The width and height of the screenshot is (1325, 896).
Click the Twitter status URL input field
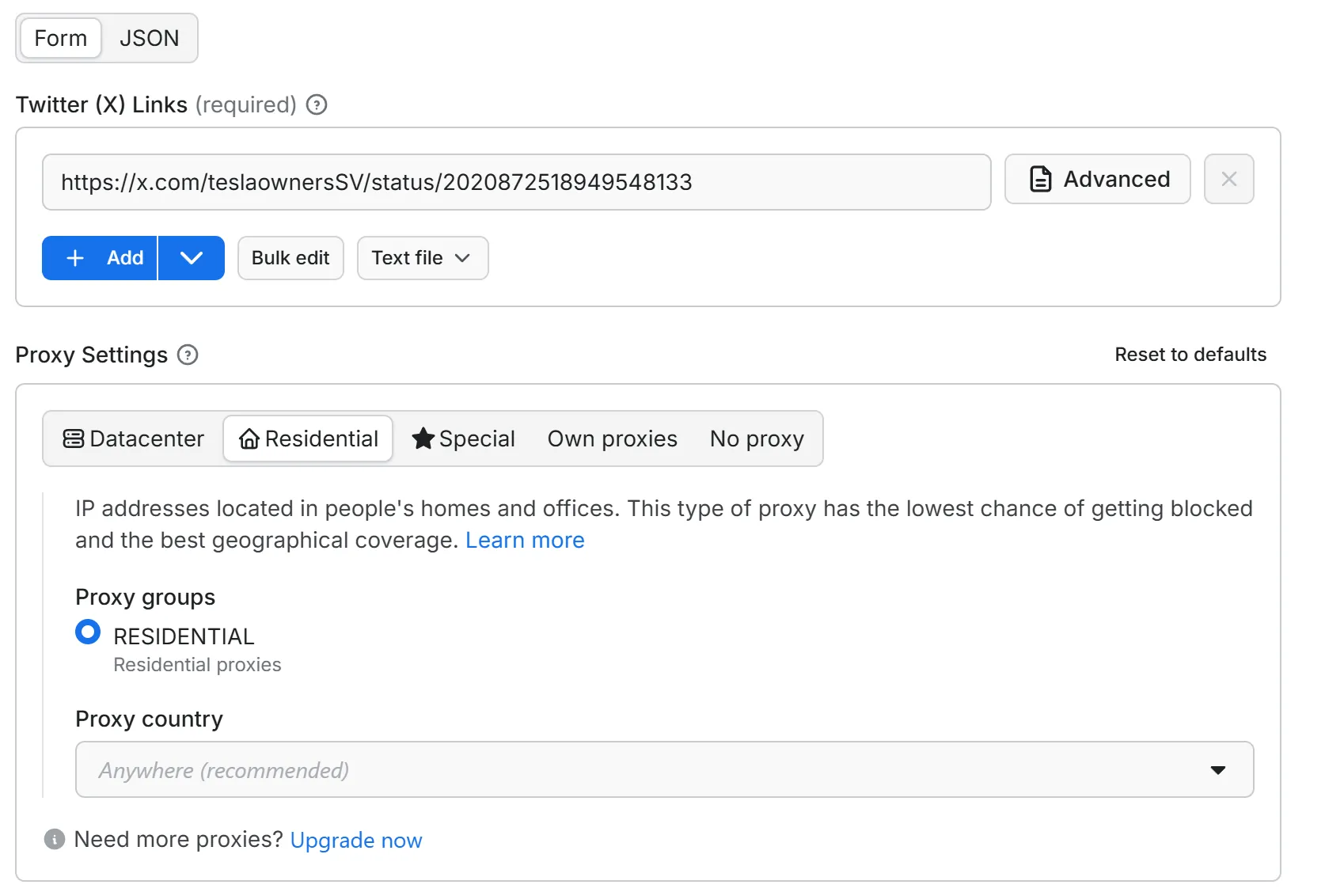(x=516, y=182)
